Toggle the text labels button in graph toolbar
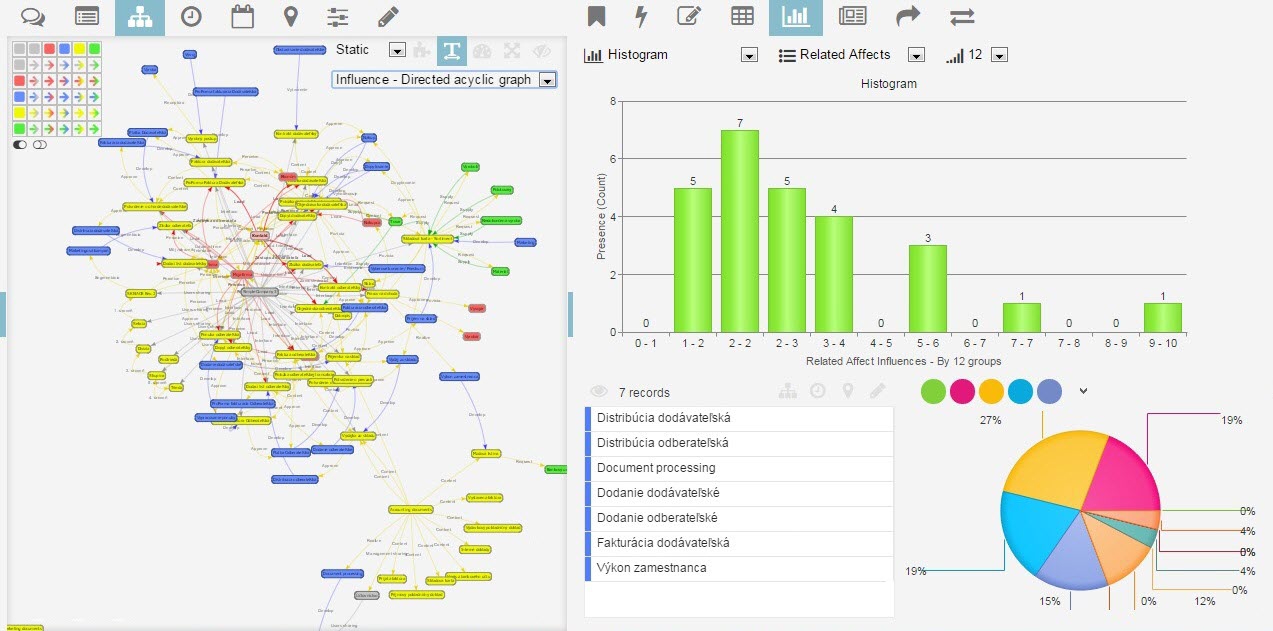 click(453, 50)
